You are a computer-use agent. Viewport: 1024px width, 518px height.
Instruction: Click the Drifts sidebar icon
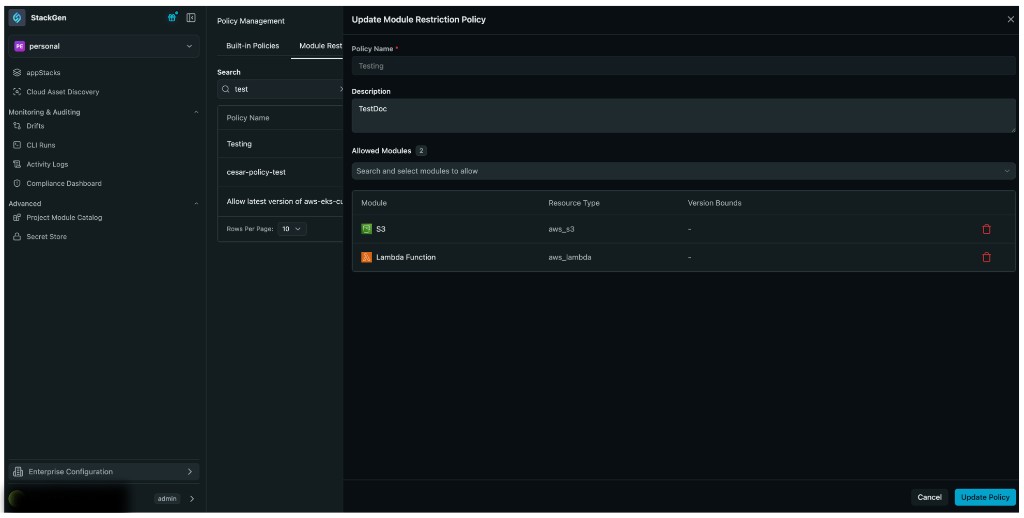[x=17, y=125]
